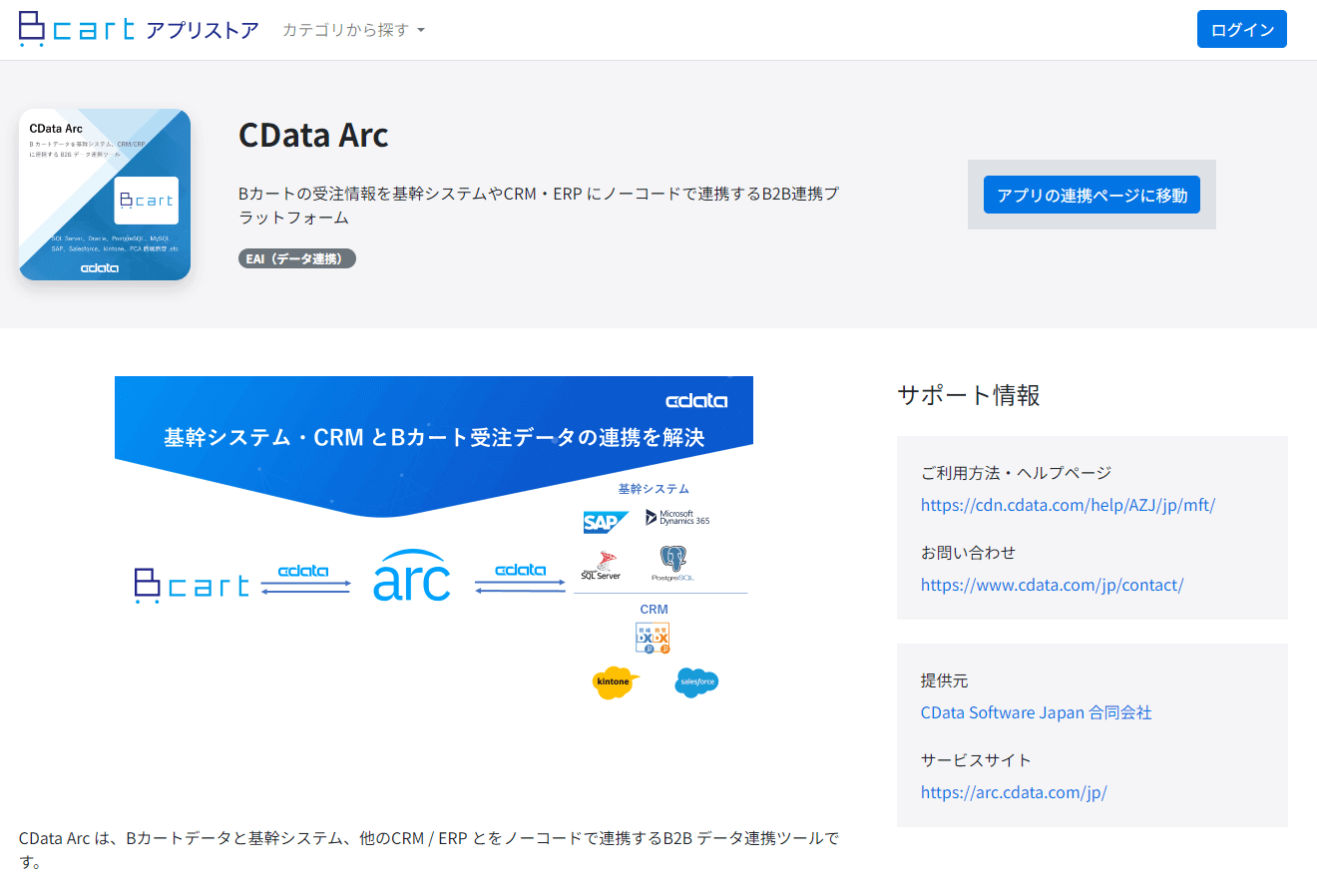Click the Bcart logo in the diagram
Image resolution: width=1317 pixels, height=896 pixels.
click(x=192, y=585)
